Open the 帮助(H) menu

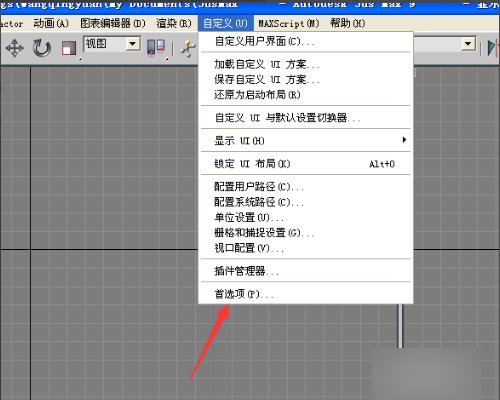click(348, 23)
